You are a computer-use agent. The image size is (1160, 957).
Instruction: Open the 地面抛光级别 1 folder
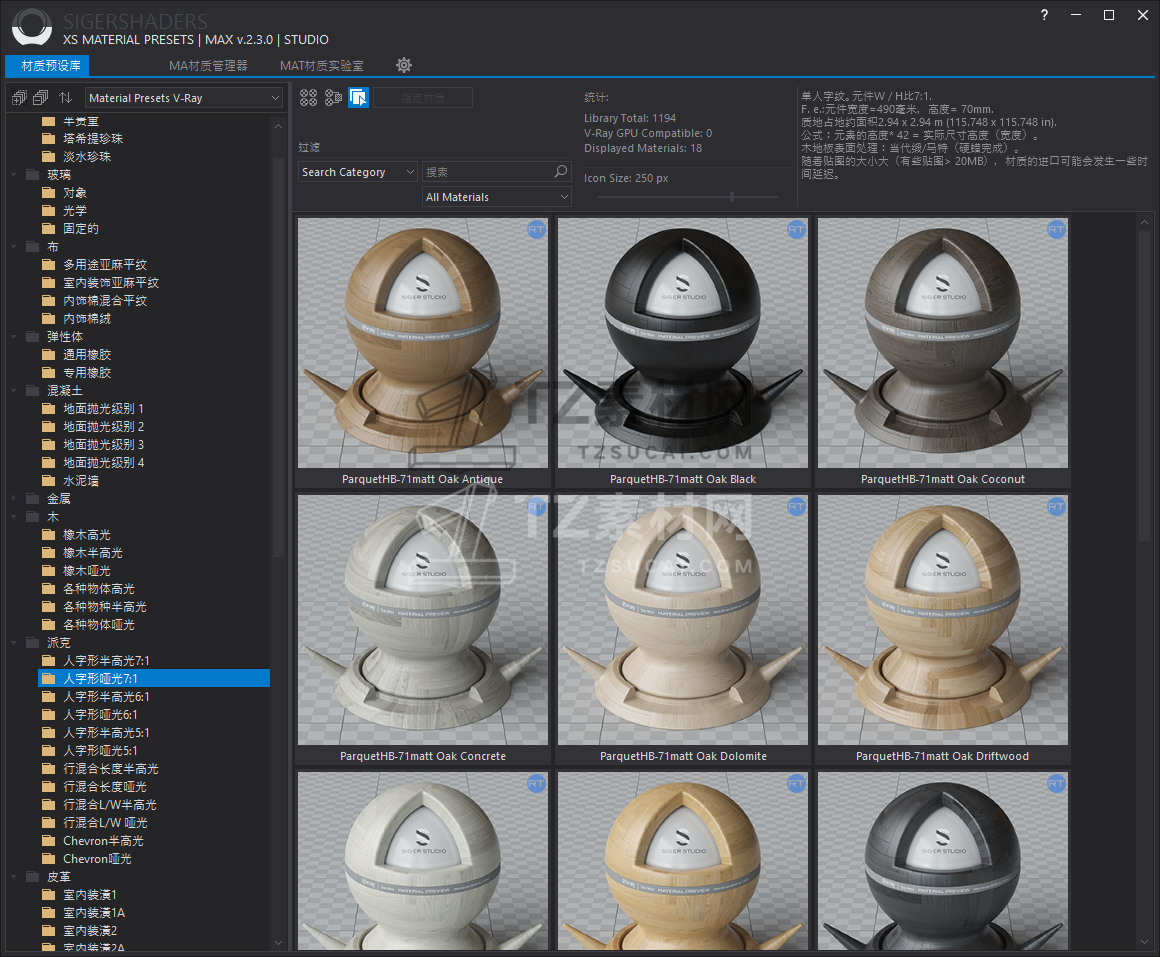103,409
